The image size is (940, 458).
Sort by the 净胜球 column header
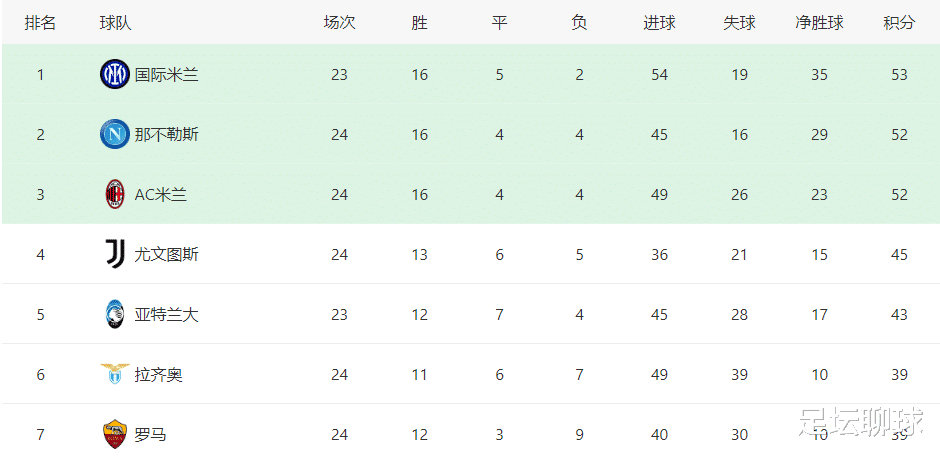pyautogui.click(x=820, y=23)
